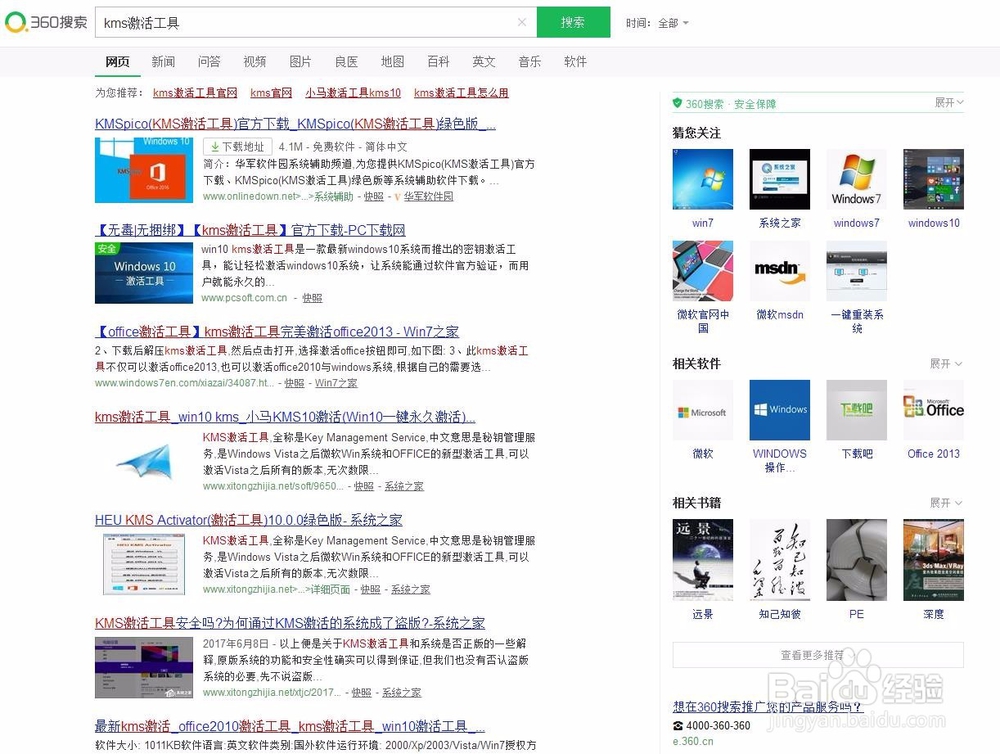Click suggestion kms官网

click(x=271, y=93)
